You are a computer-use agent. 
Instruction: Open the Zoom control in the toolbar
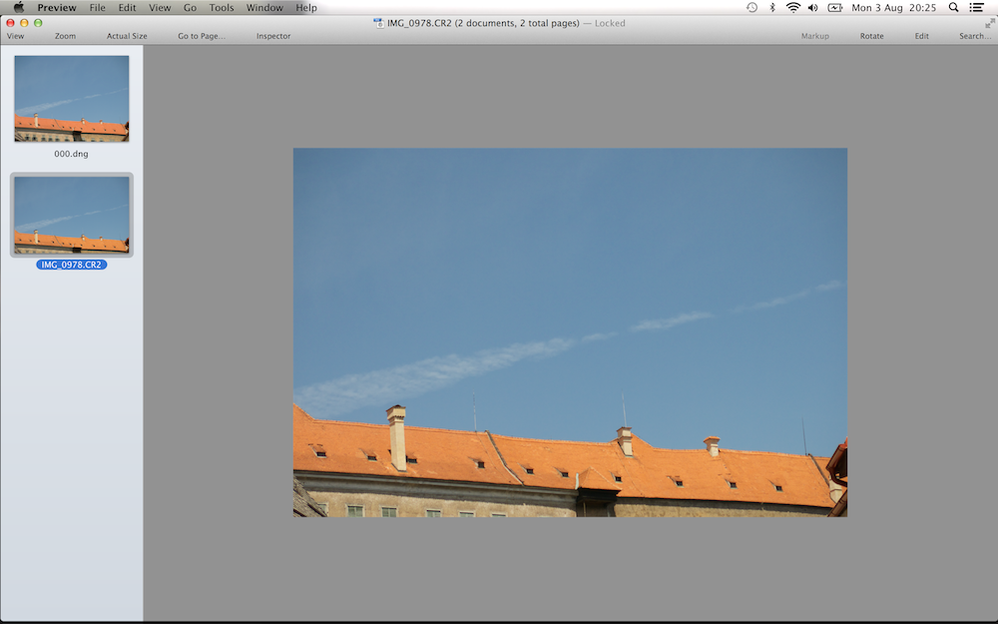(x=64, y=35)
